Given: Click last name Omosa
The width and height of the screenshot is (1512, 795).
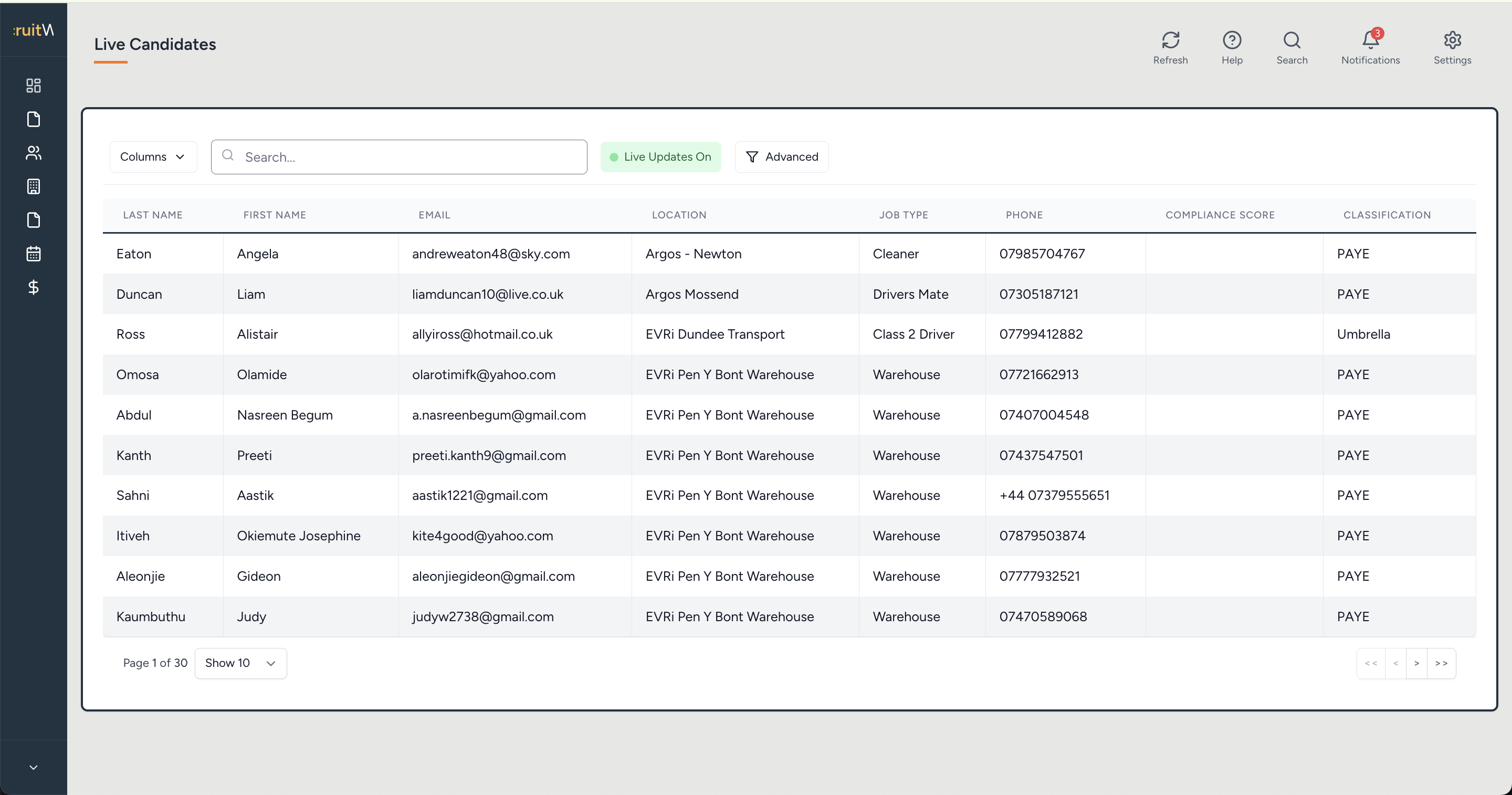Looking at the screenshot, I should pyautogui.click(x=138, y=374).
